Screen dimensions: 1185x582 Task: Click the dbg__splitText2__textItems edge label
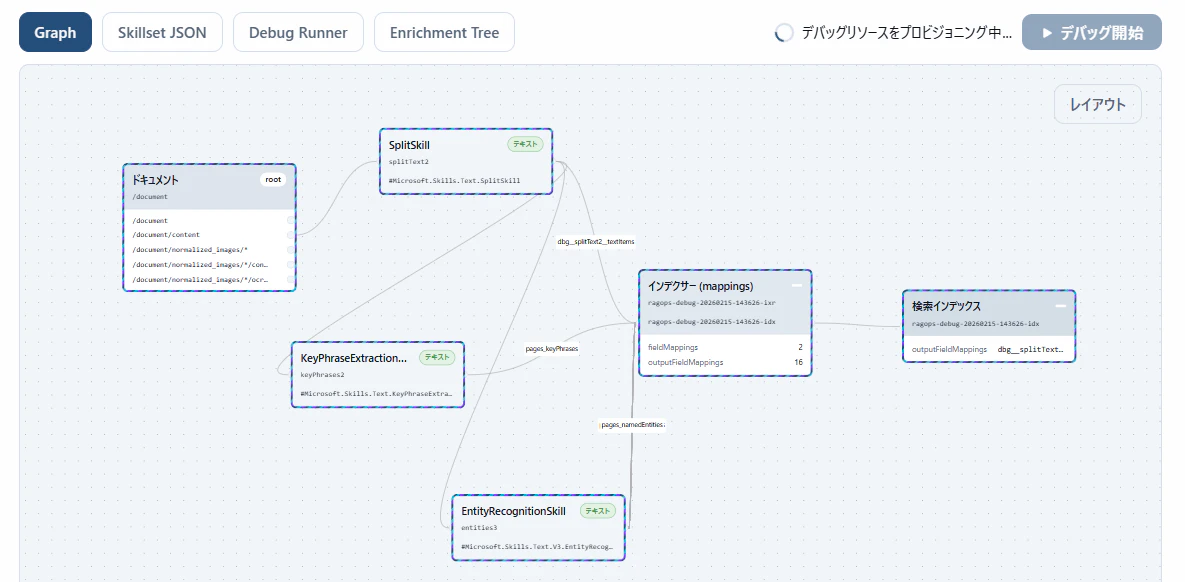(x=596, y=242)
